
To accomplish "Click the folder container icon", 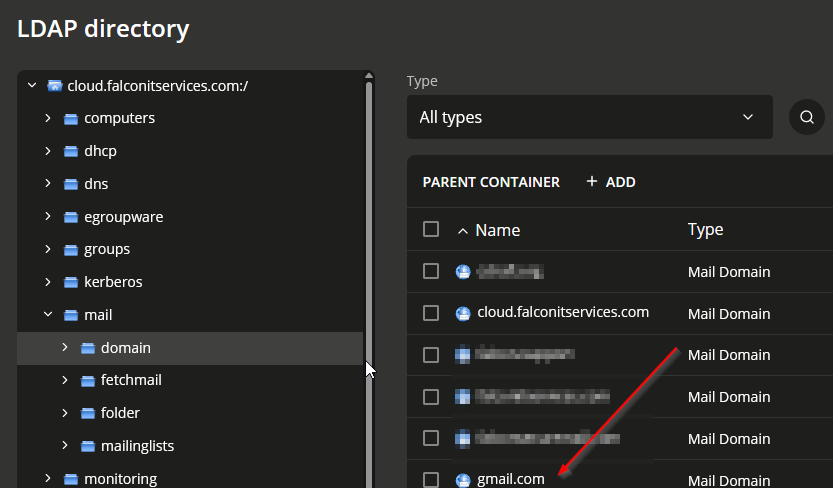I will click(x=88, y=414).
